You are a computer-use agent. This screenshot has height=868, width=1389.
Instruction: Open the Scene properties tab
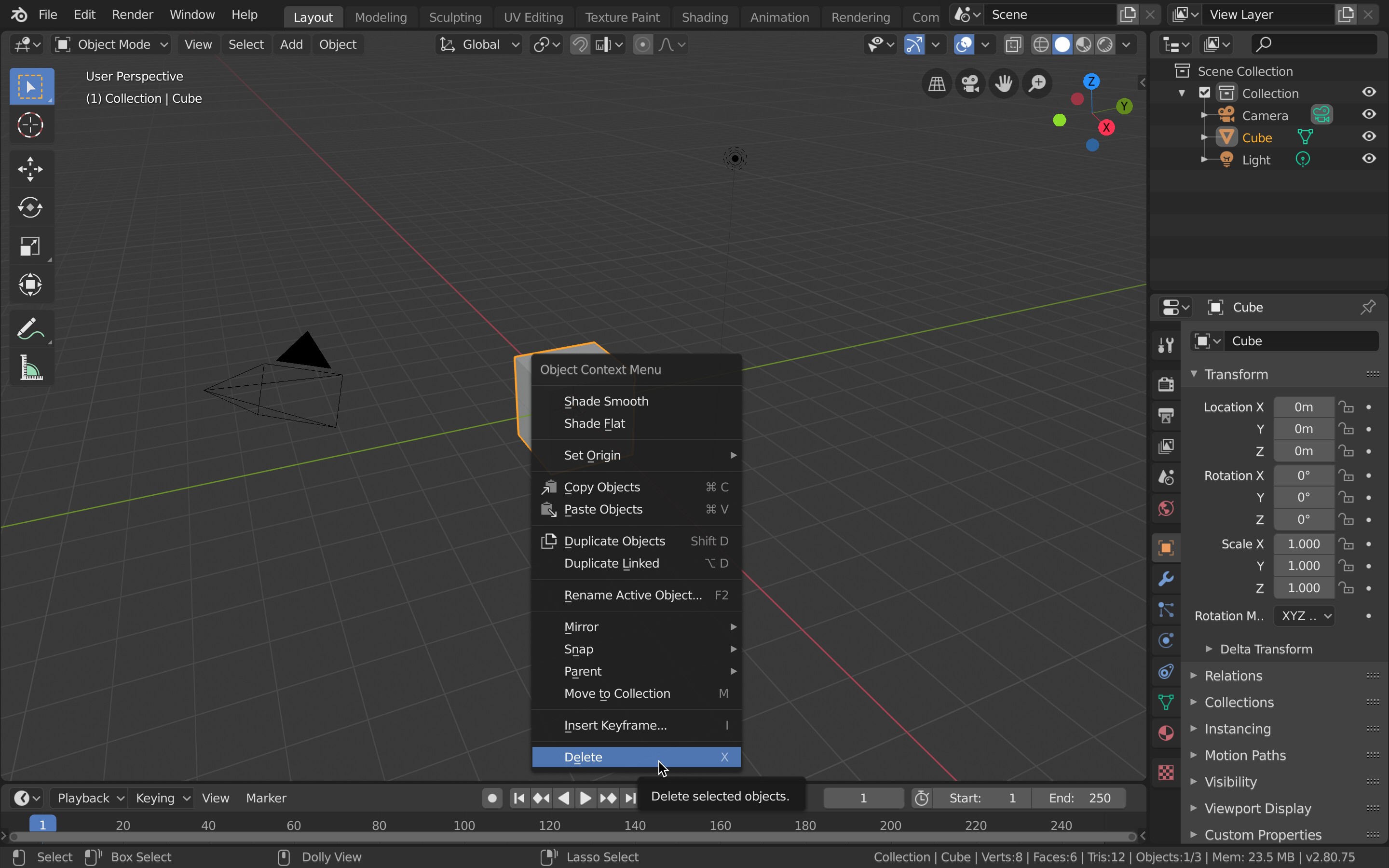click(1166, 477)
